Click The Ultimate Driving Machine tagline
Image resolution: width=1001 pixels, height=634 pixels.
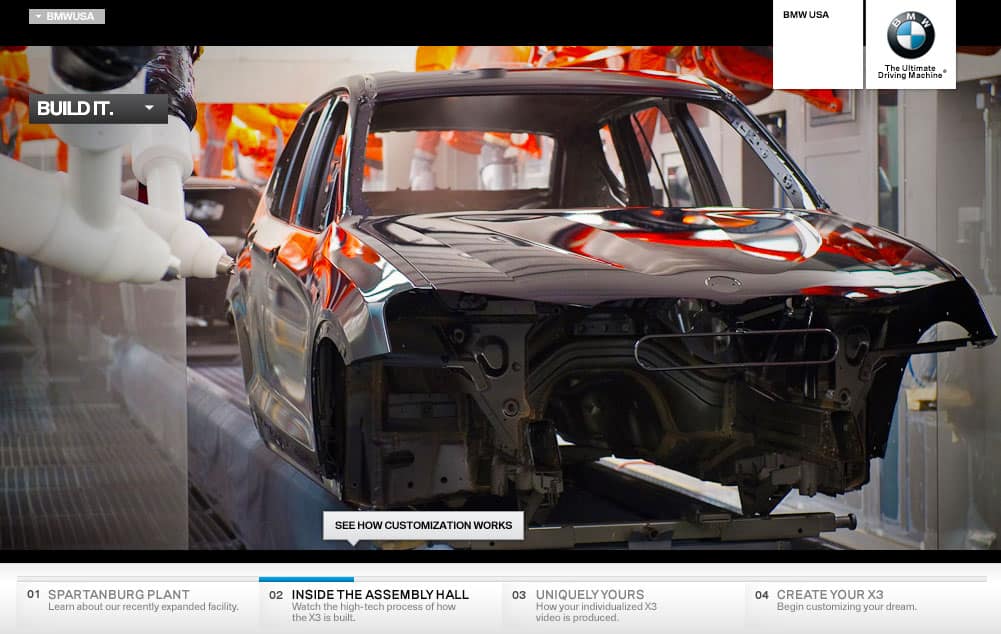click(910, 71)
